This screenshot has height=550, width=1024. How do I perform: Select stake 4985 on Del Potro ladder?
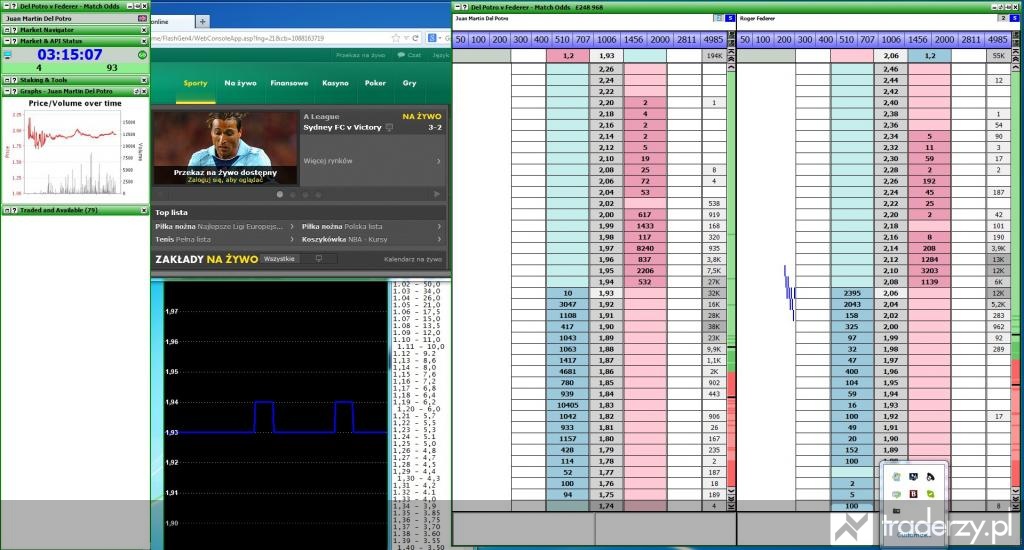point(713,39)
